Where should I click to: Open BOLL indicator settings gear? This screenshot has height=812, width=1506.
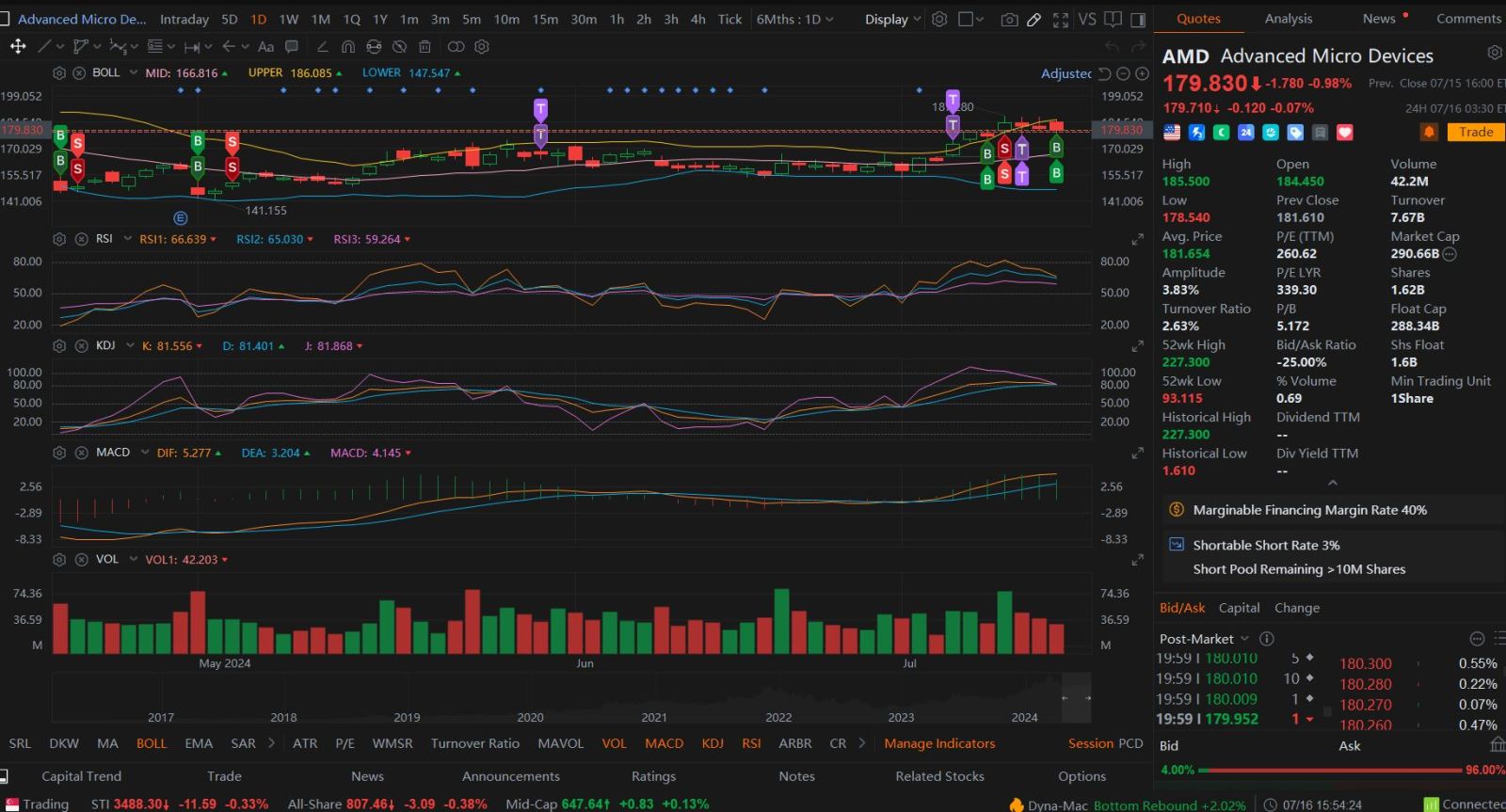59,72
